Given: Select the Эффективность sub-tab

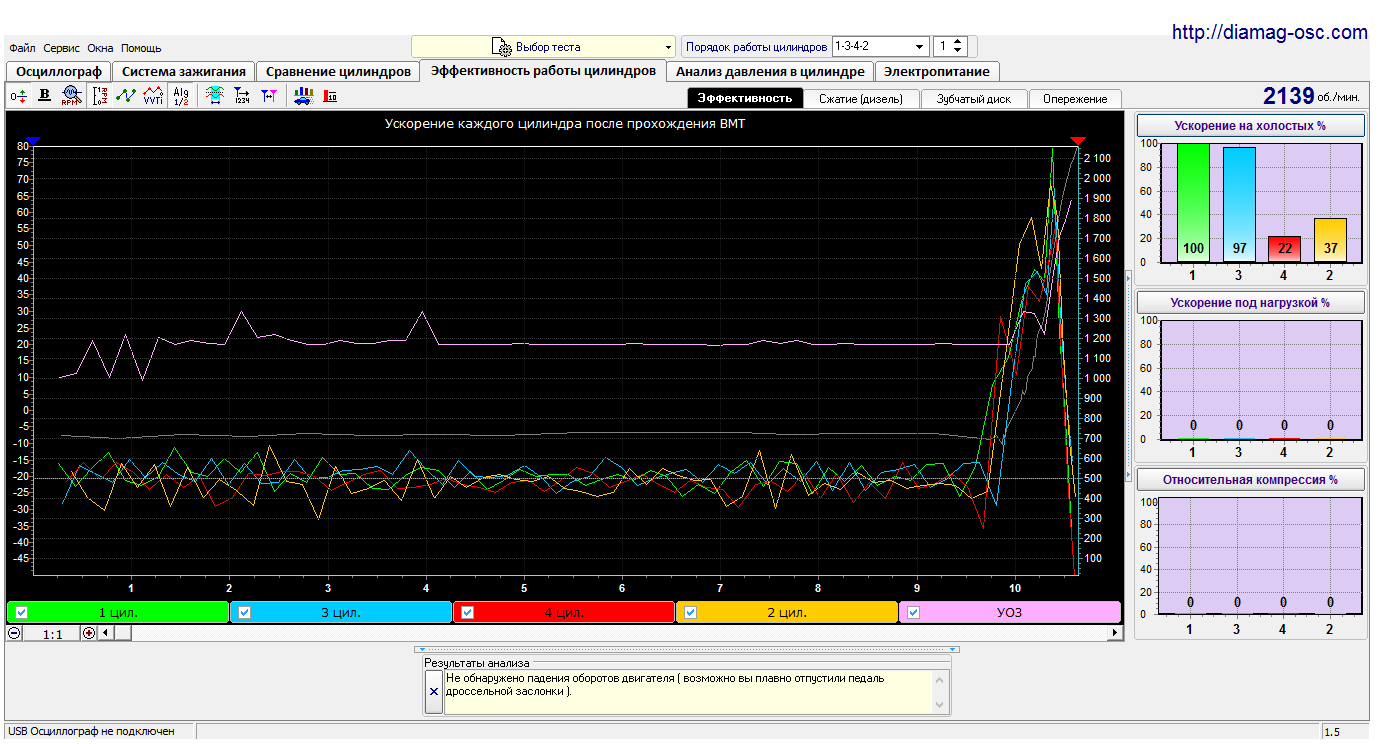Looking at the screenshot, I should pyautogui.click(x=745, y=98).
